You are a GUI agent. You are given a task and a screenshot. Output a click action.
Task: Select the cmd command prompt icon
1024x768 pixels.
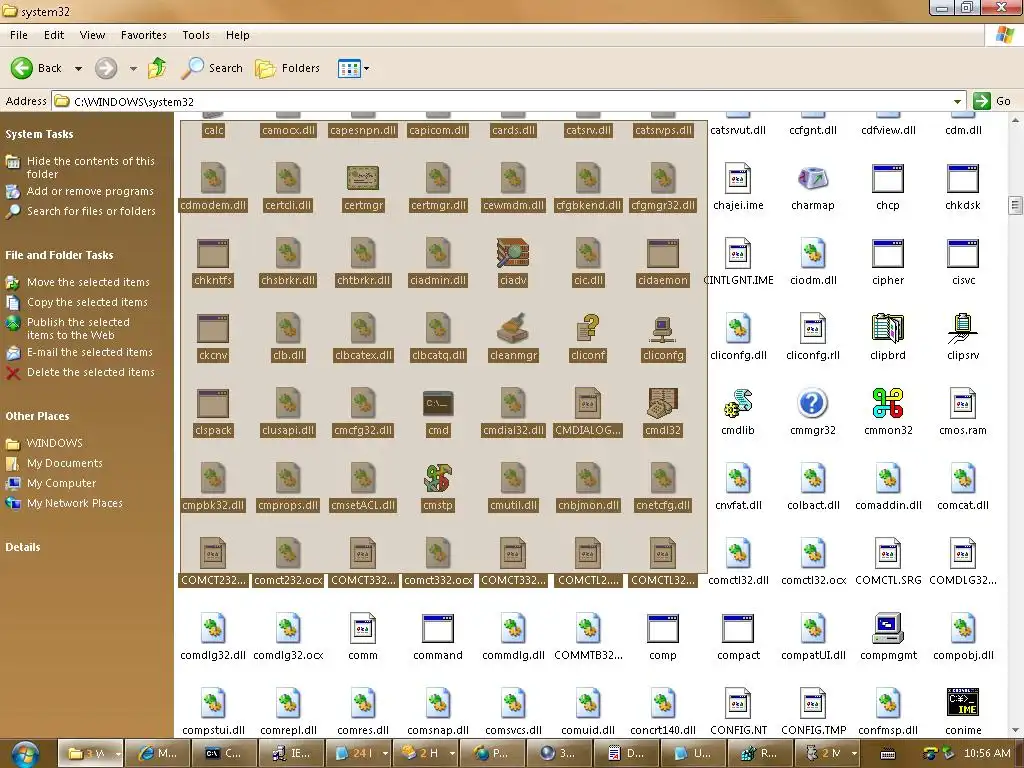438,404
